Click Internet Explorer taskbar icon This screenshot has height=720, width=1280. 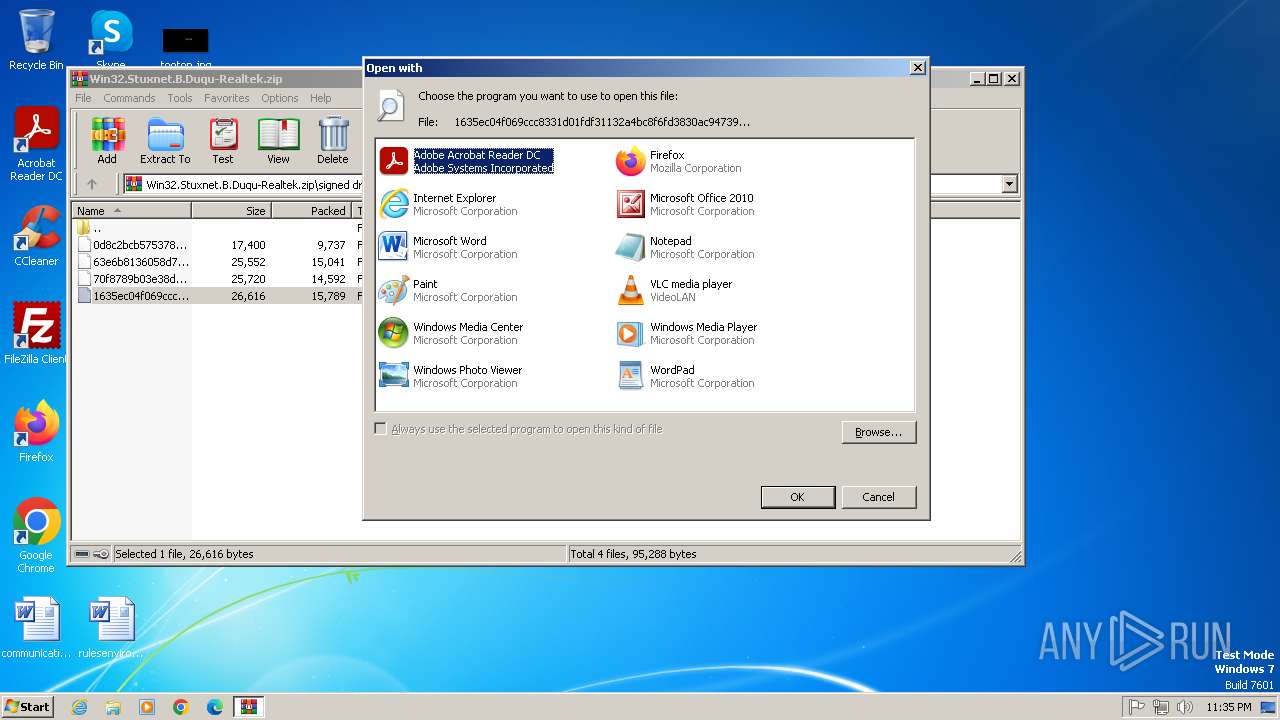pos(79,707)
